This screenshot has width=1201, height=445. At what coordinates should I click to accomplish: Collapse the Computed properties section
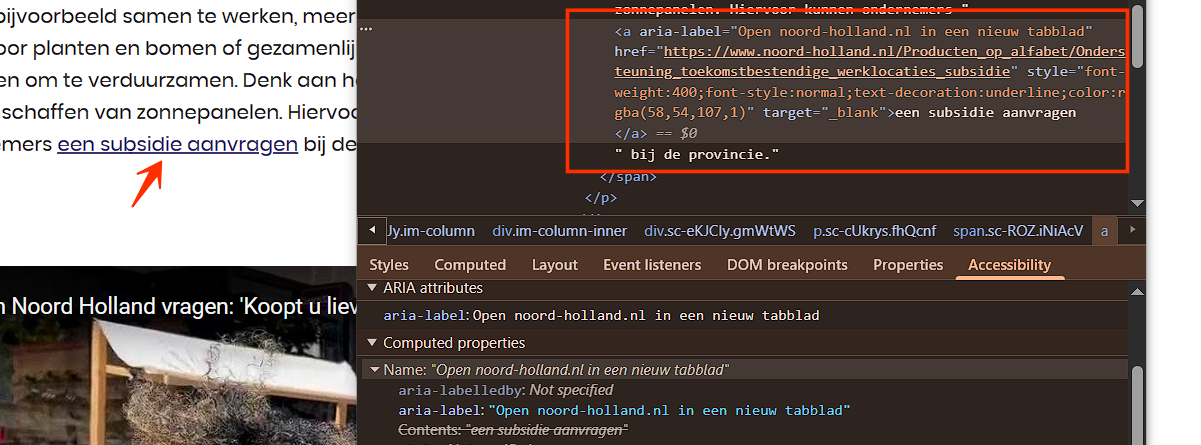pos(369,343)
